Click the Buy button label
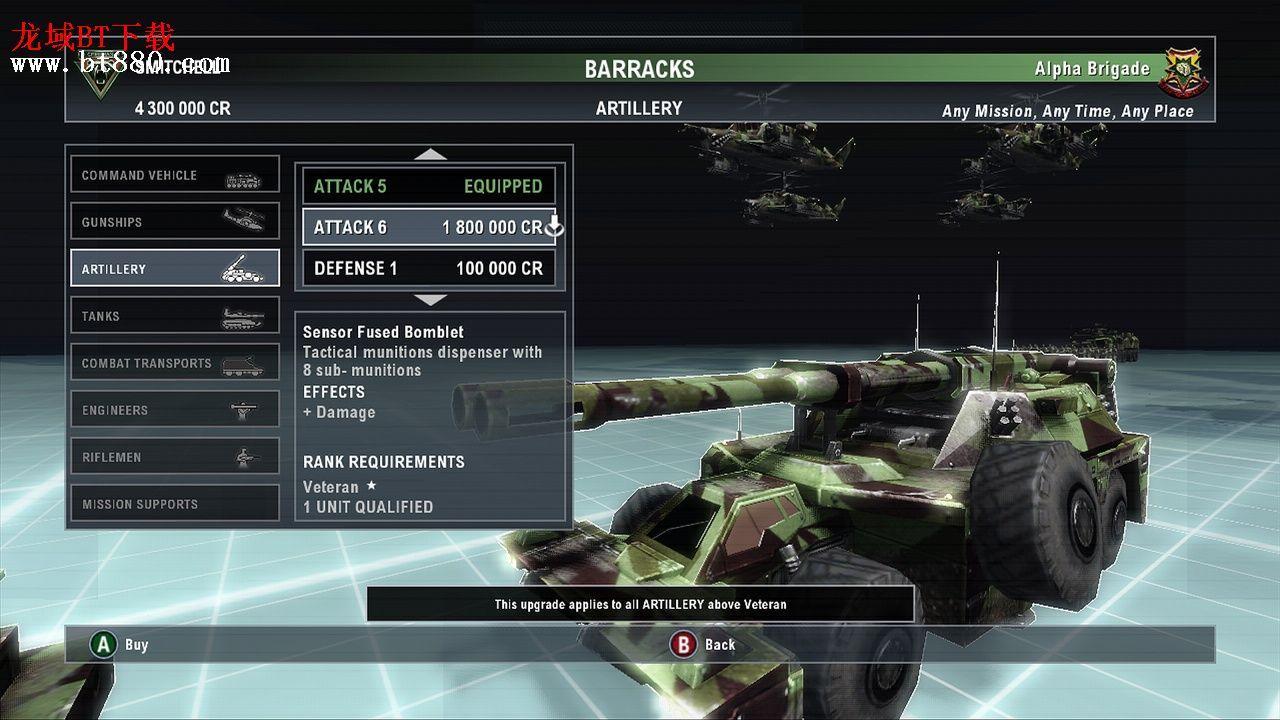The height and width of the screenshot is (720, 1280). pyautogui.click(x=137, y=645)
